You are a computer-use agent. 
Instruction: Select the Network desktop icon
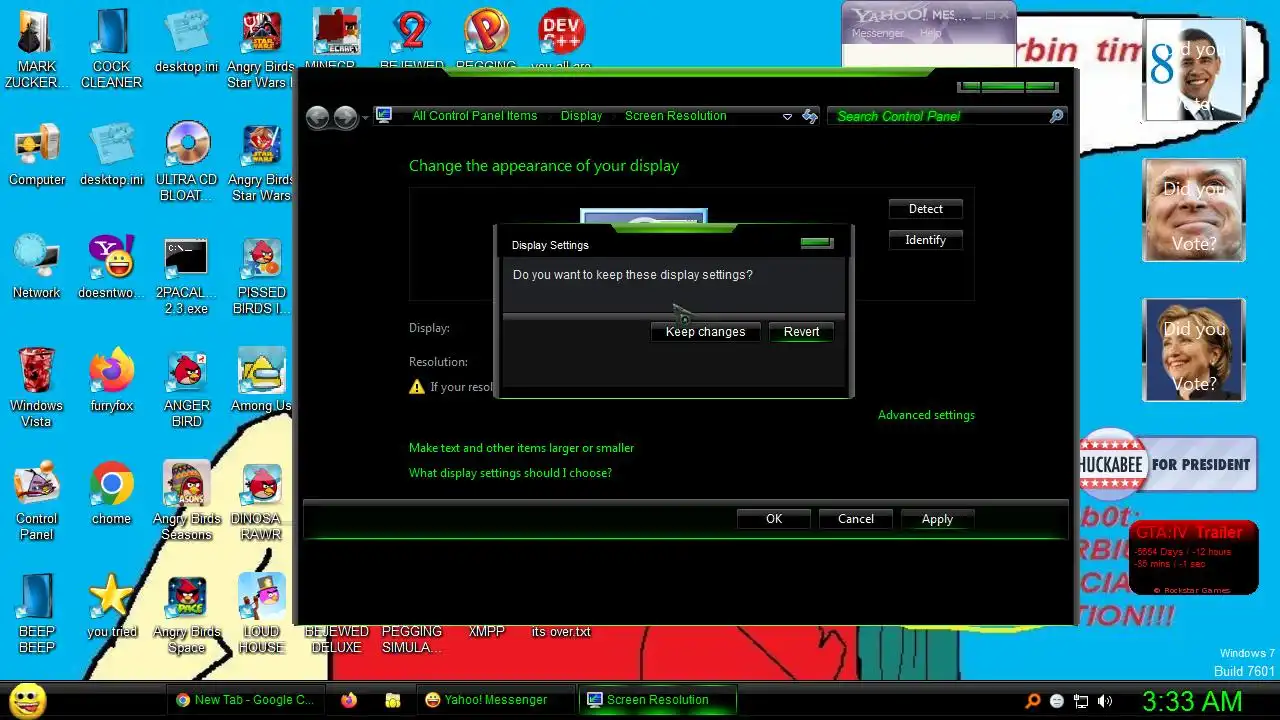coord(37,267)
